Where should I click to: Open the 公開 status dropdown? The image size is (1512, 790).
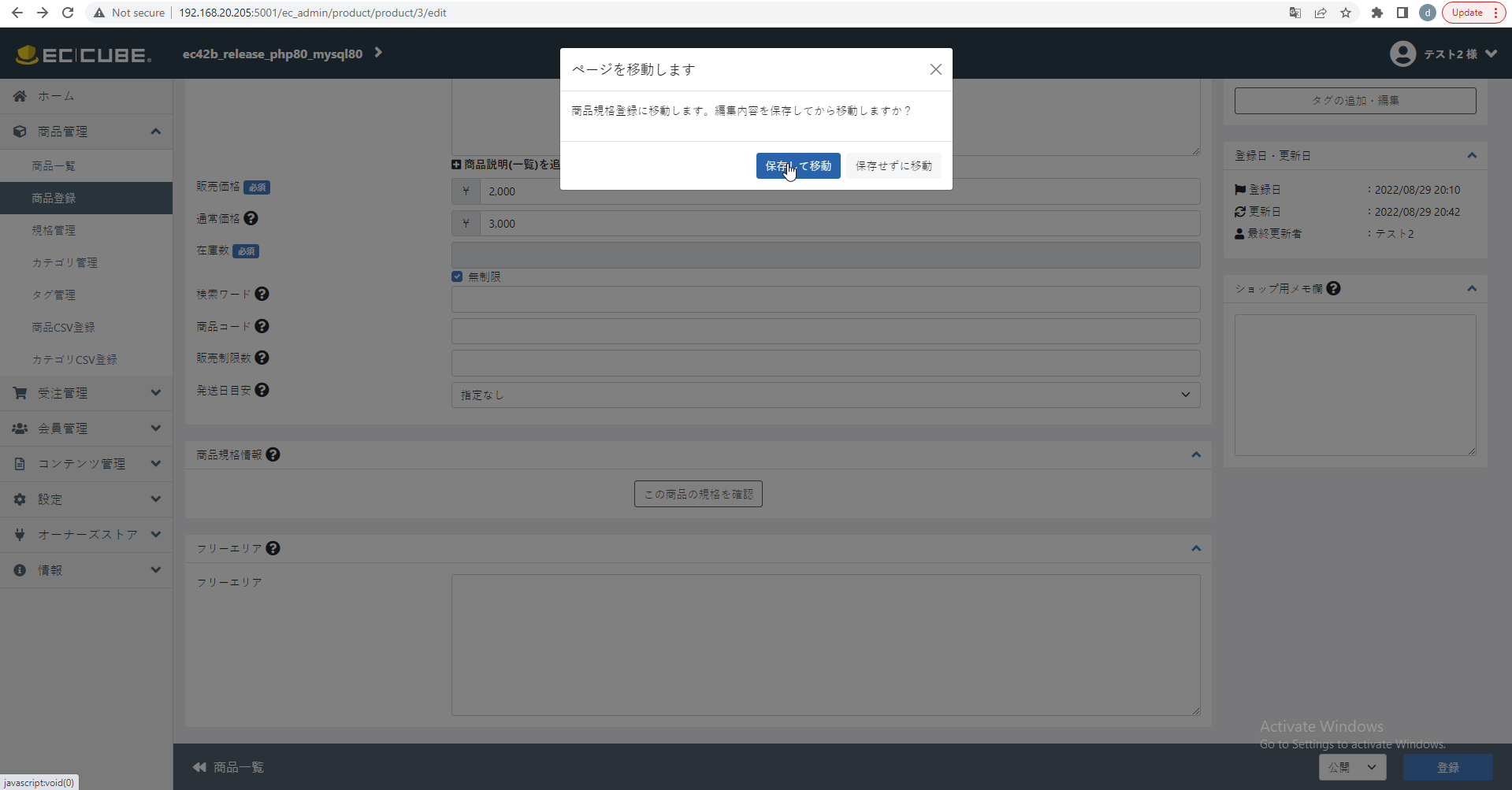pos(1351,766)
